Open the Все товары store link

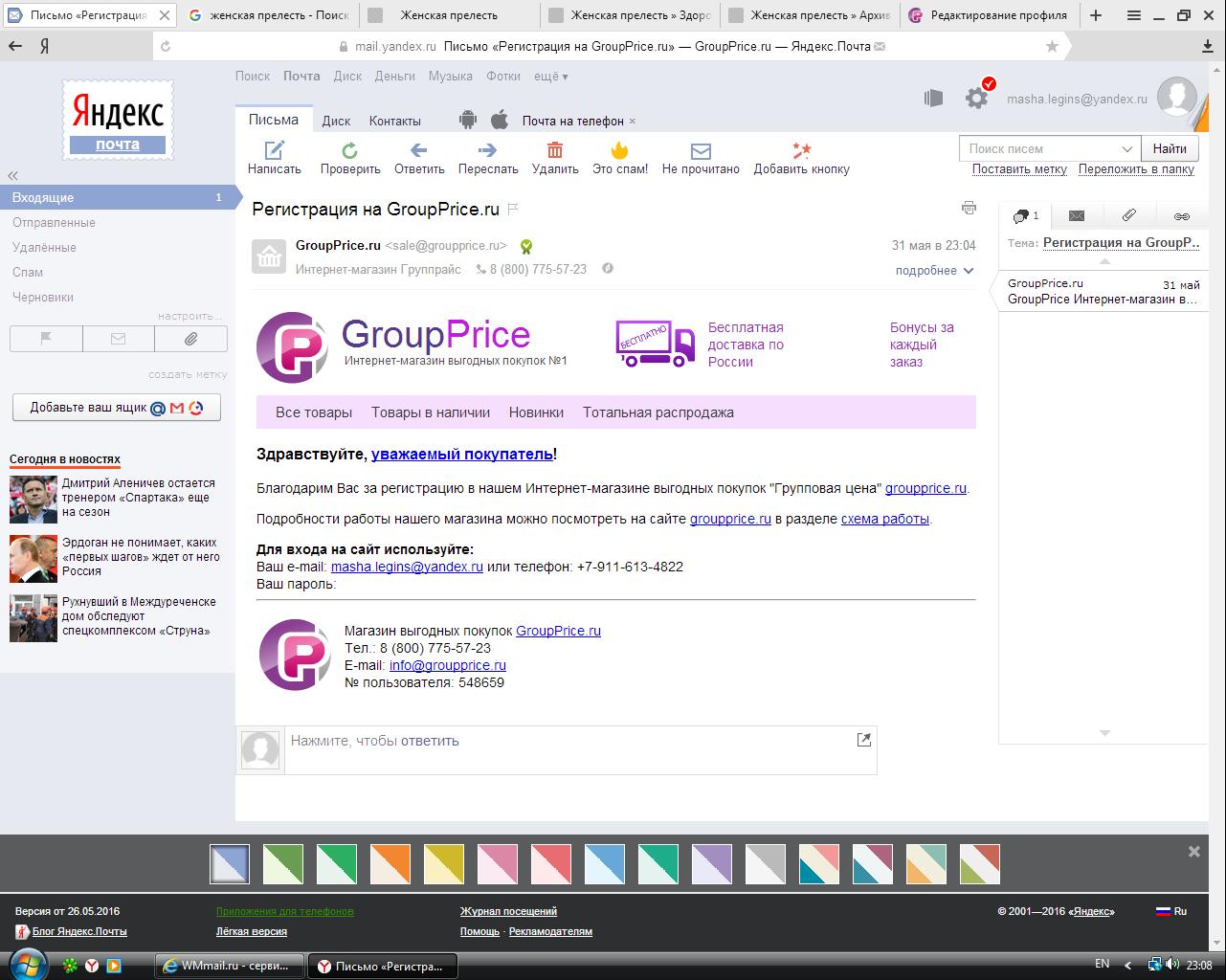314,412
